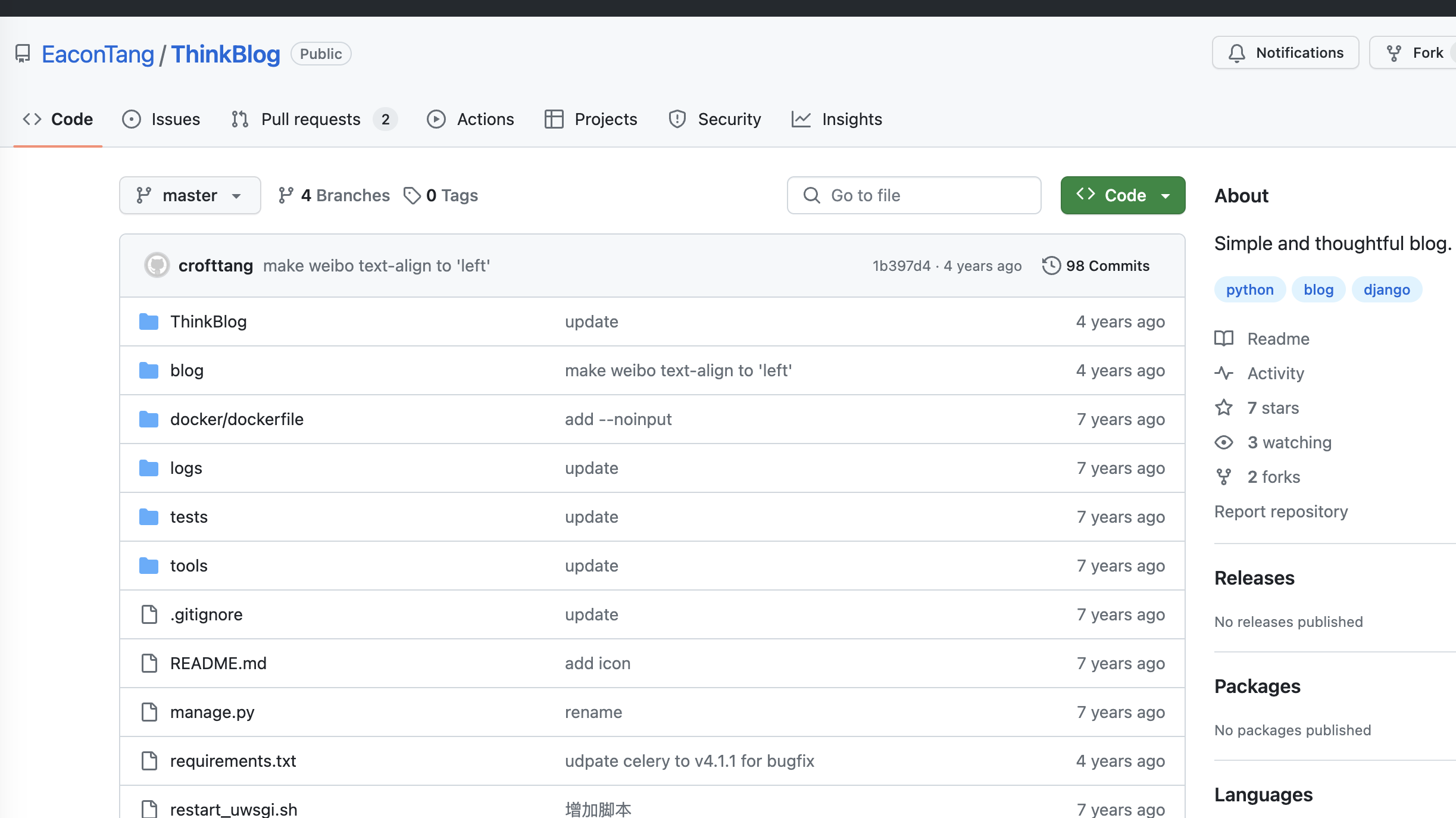Click the README.md file icon

(x=149, y=663)
